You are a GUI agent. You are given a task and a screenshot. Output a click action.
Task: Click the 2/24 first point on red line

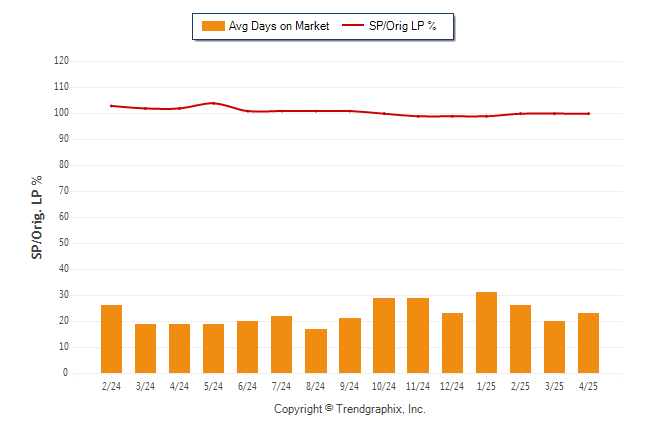pos(111,106)
